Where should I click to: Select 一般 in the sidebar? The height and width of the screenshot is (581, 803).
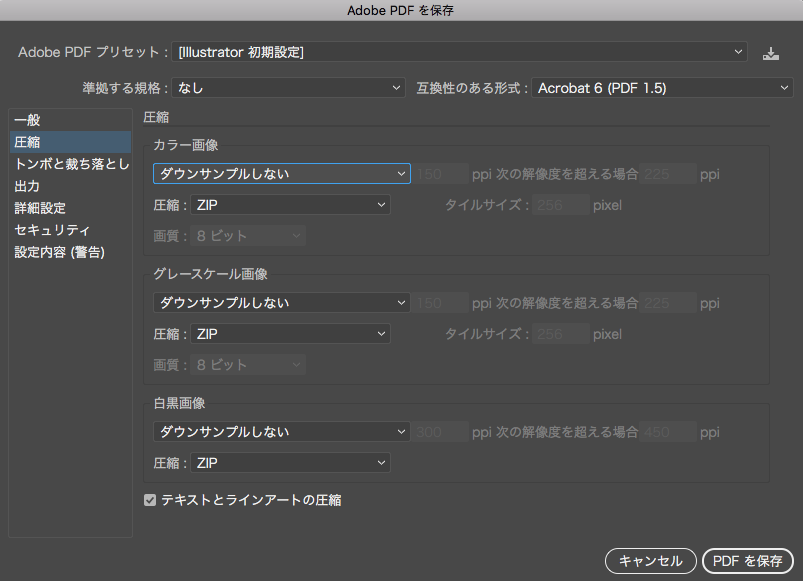(x=28, y=120)
